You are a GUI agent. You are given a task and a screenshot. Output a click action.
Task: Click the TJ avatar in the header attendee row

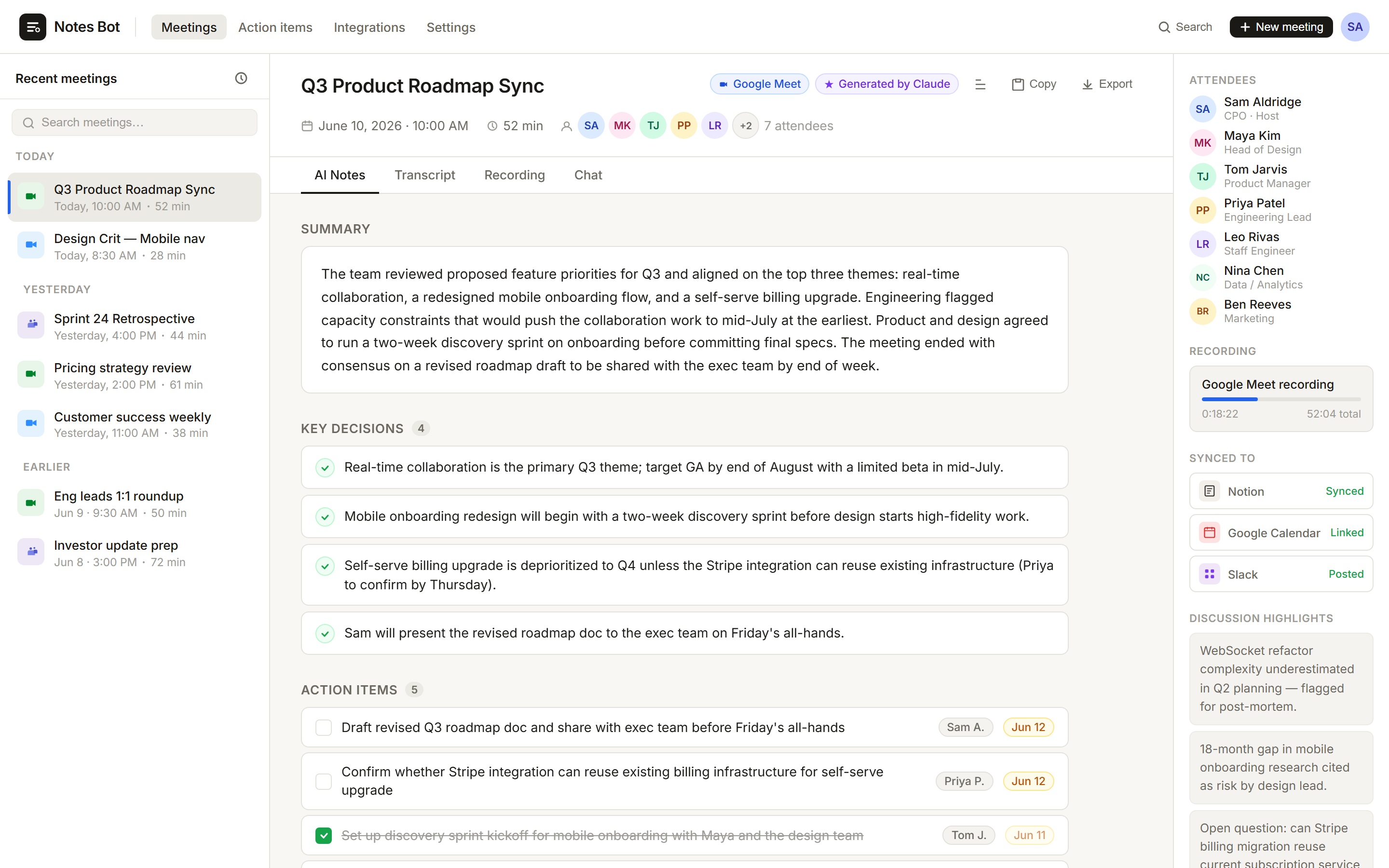pyautogui.click(x=653, y=126)
